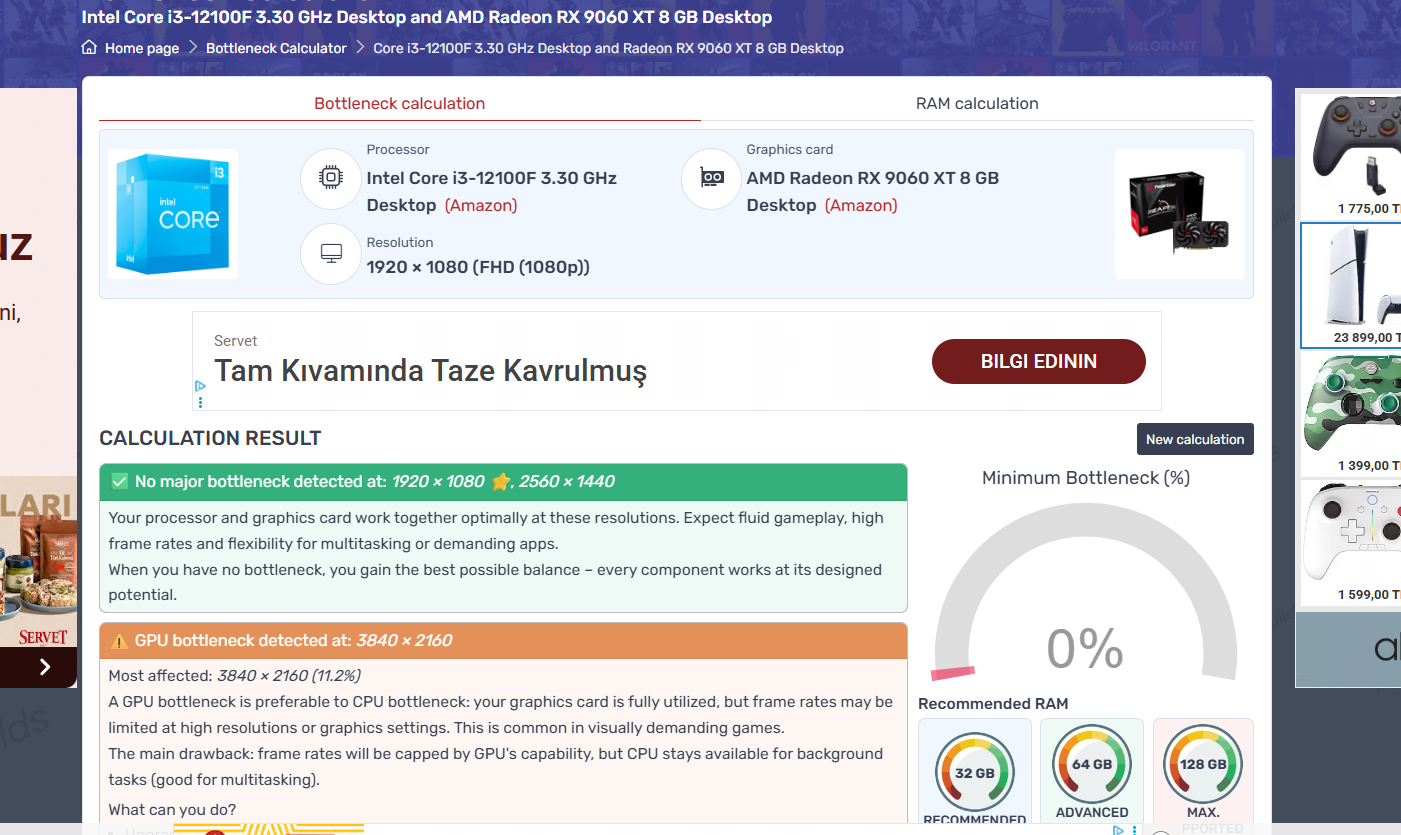
Task: Click the gold star next to 1920 × 1080
Action: [501, 481]
